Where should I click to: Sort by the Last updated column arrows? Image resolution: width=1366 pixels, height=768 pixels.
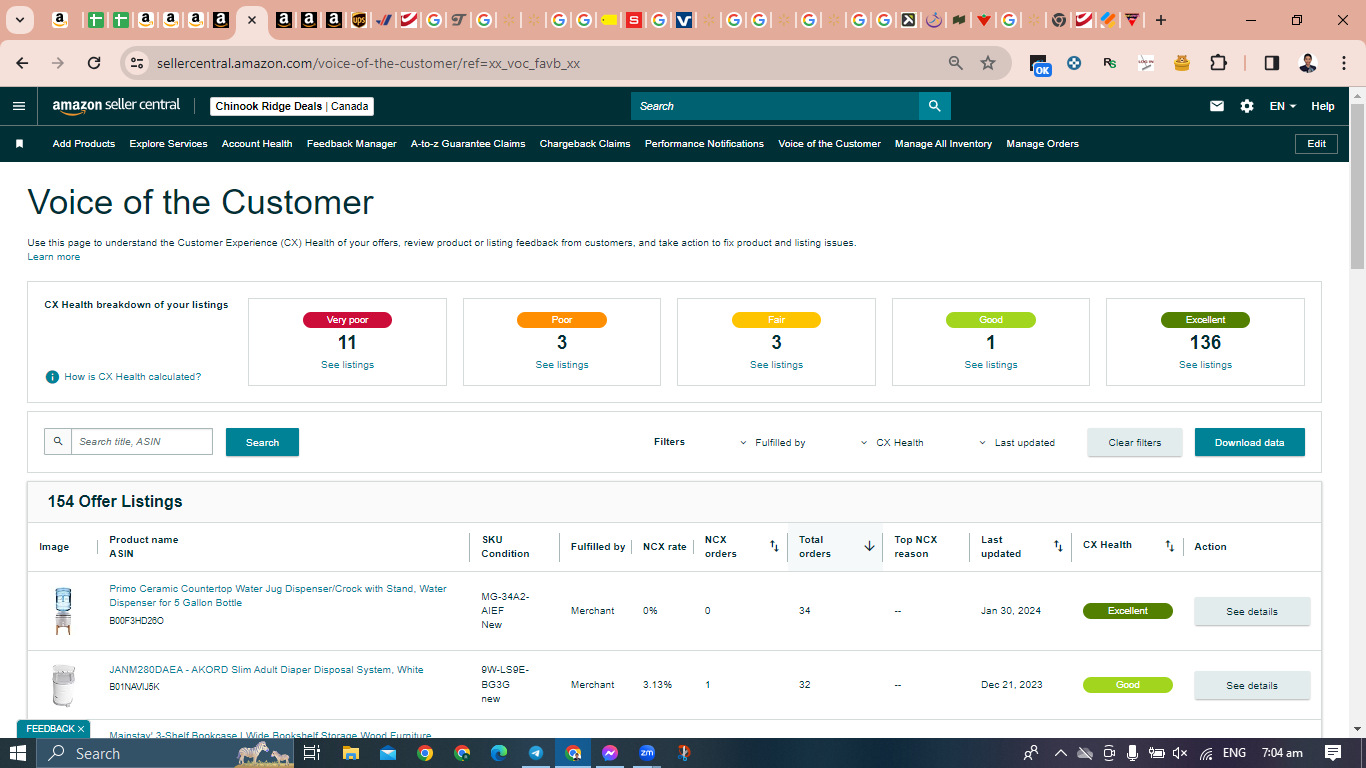tap(1058, 546)
